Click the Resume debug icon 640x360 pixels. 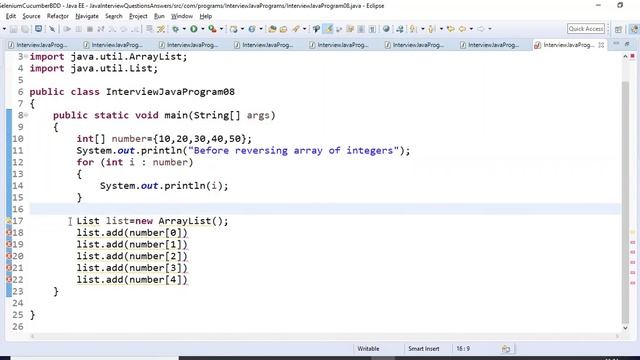coord(67,29)
